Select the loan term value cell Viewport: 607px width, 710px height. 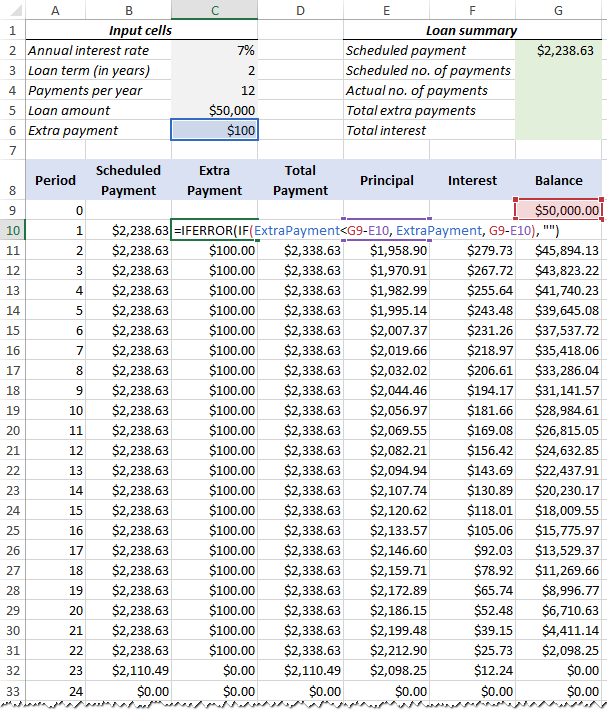[x=214, y=70]
